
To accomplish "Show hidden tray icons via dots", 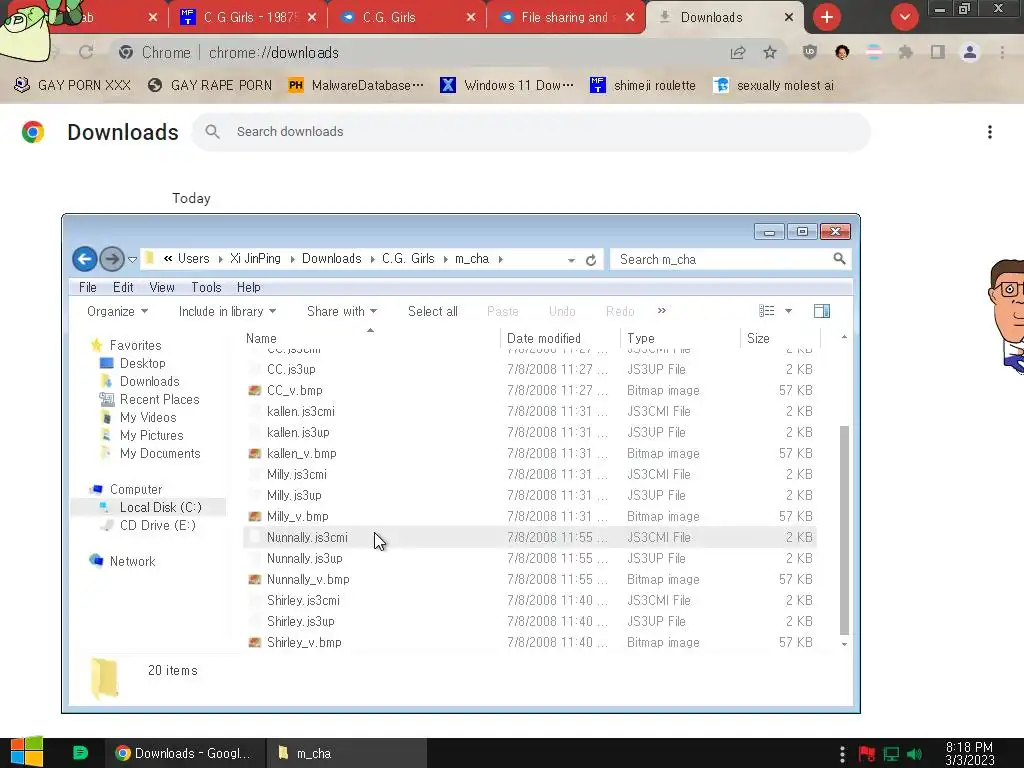I will [x=842, y=754].
